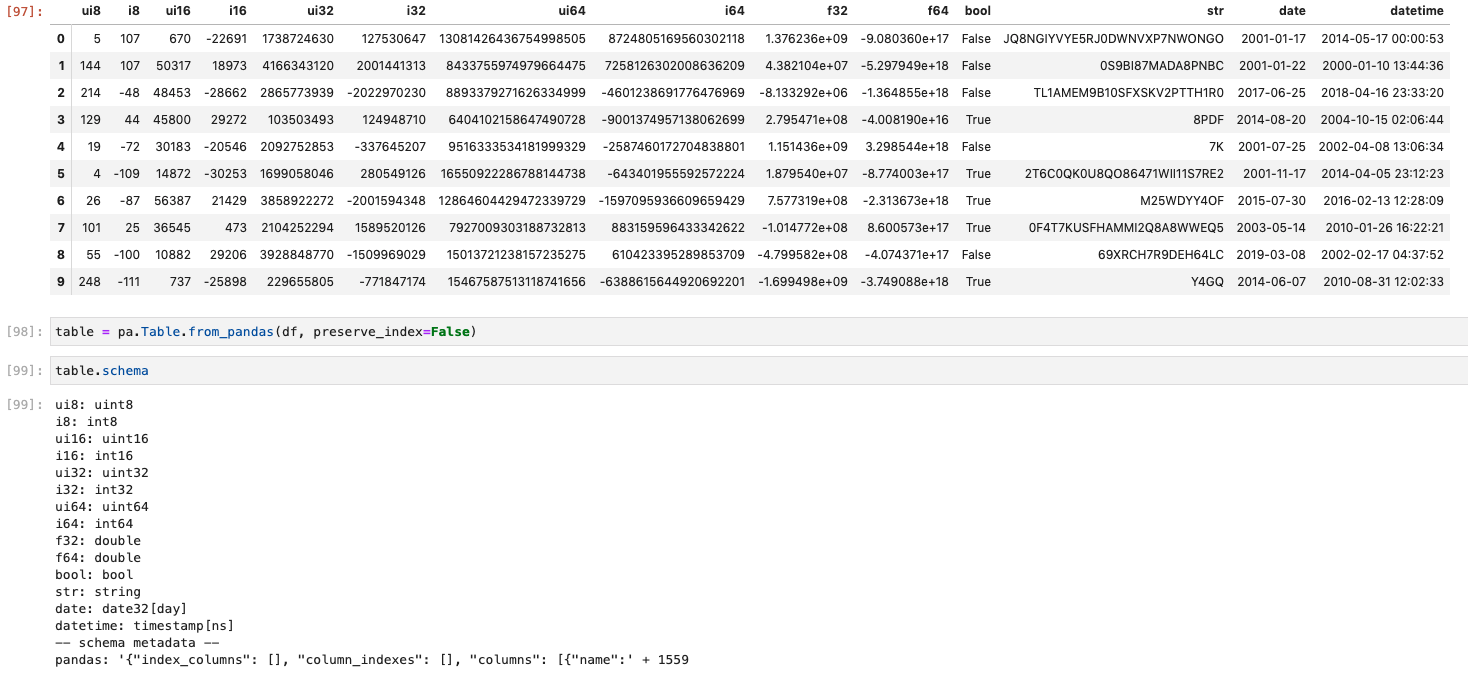
Task: Select i32 value -2022970230
Action: tap(387, 92)
